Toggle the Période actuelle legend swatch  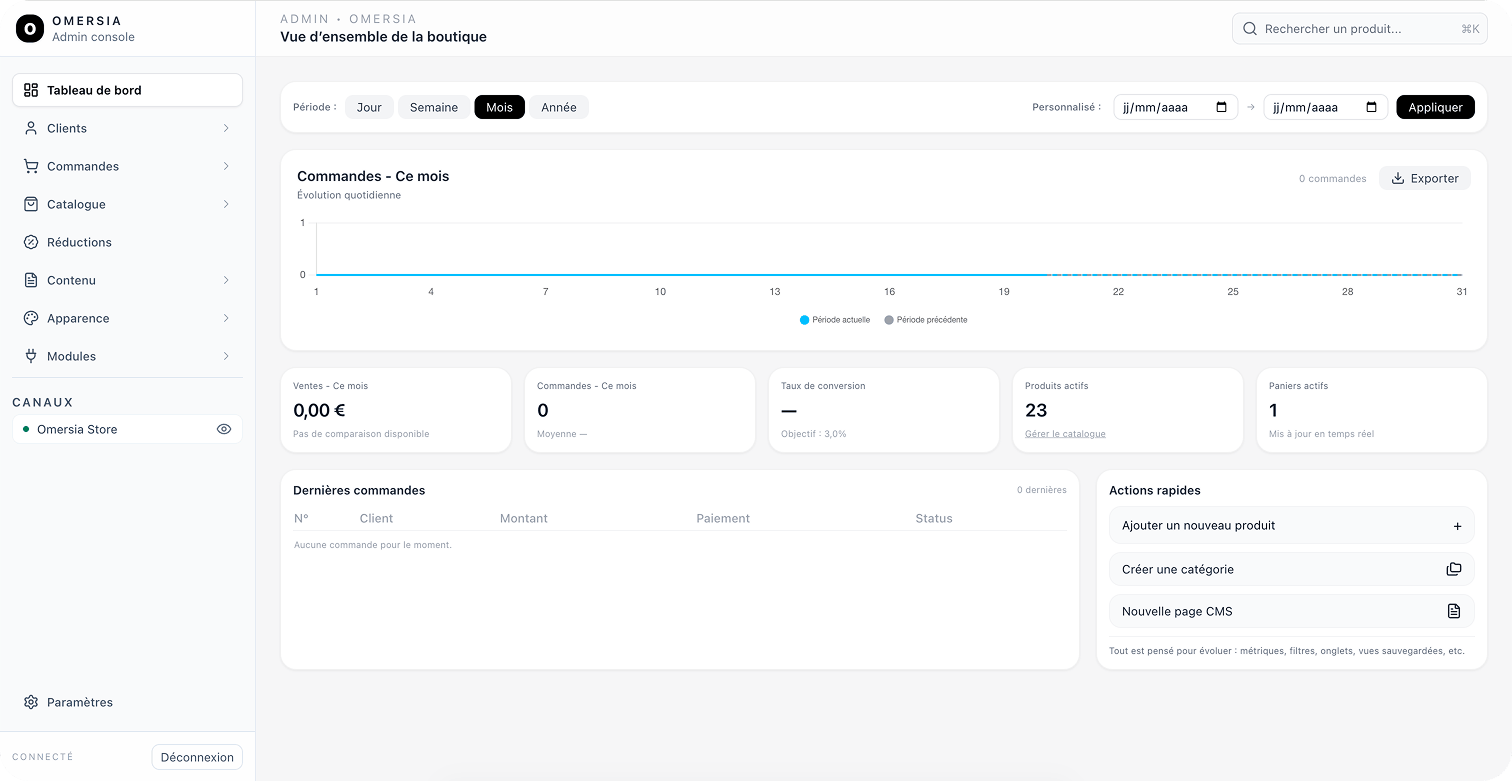point(804,320)
